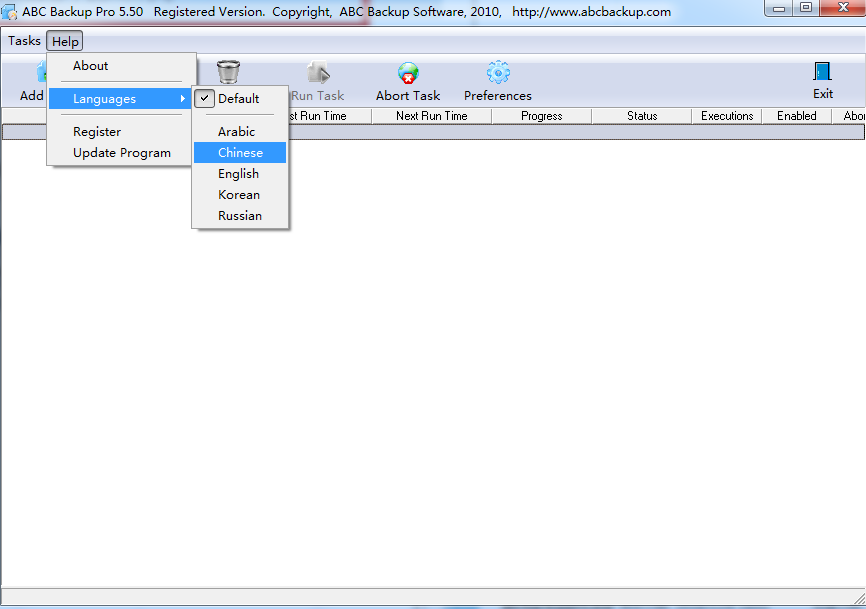Click the window resize grip corner
This screenshot has height=609, width=866.
859,599
